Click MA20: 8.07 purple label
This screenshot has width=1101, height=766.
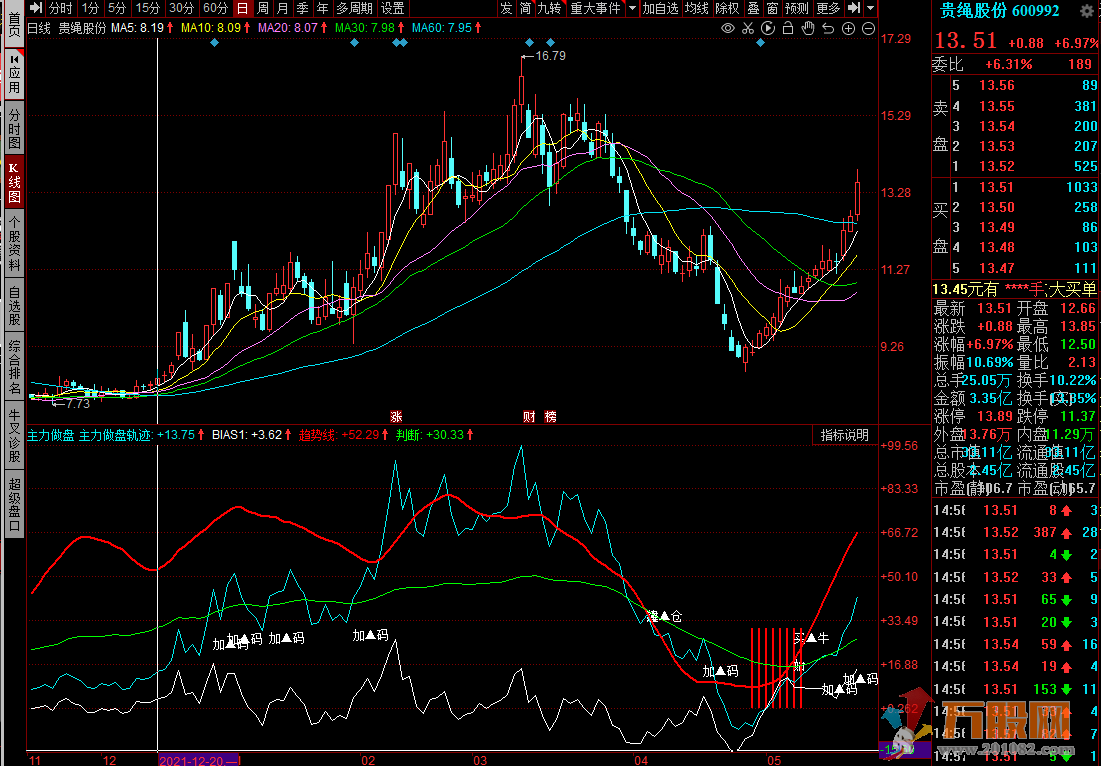[x=293, y=29]
